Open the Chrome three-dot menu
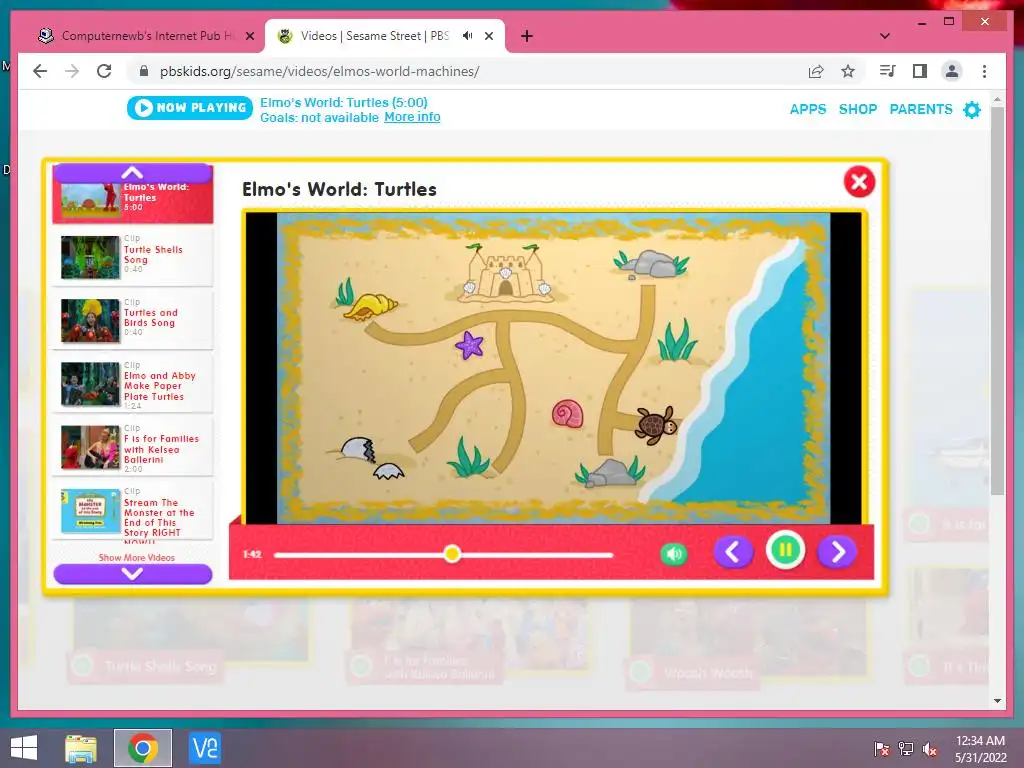1024x768 pixels. (x=984, y=71)
